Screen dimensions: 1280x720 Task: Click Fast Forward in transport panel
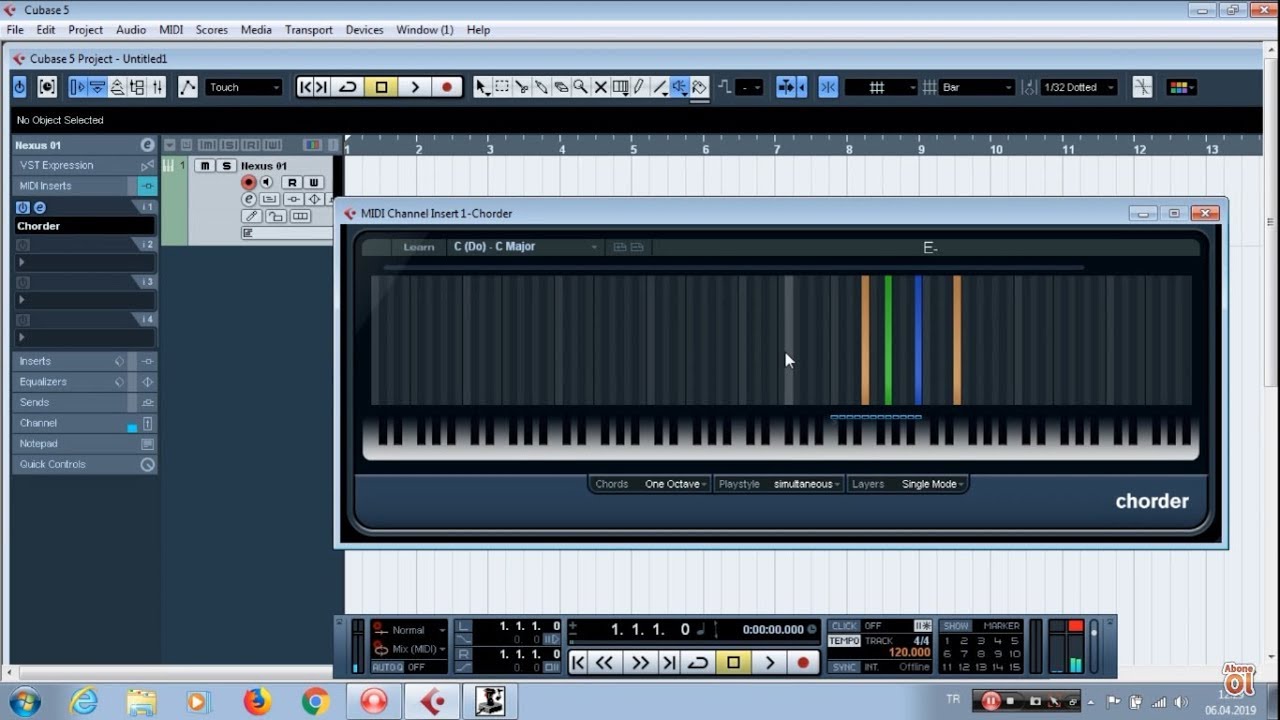[640, 662]
